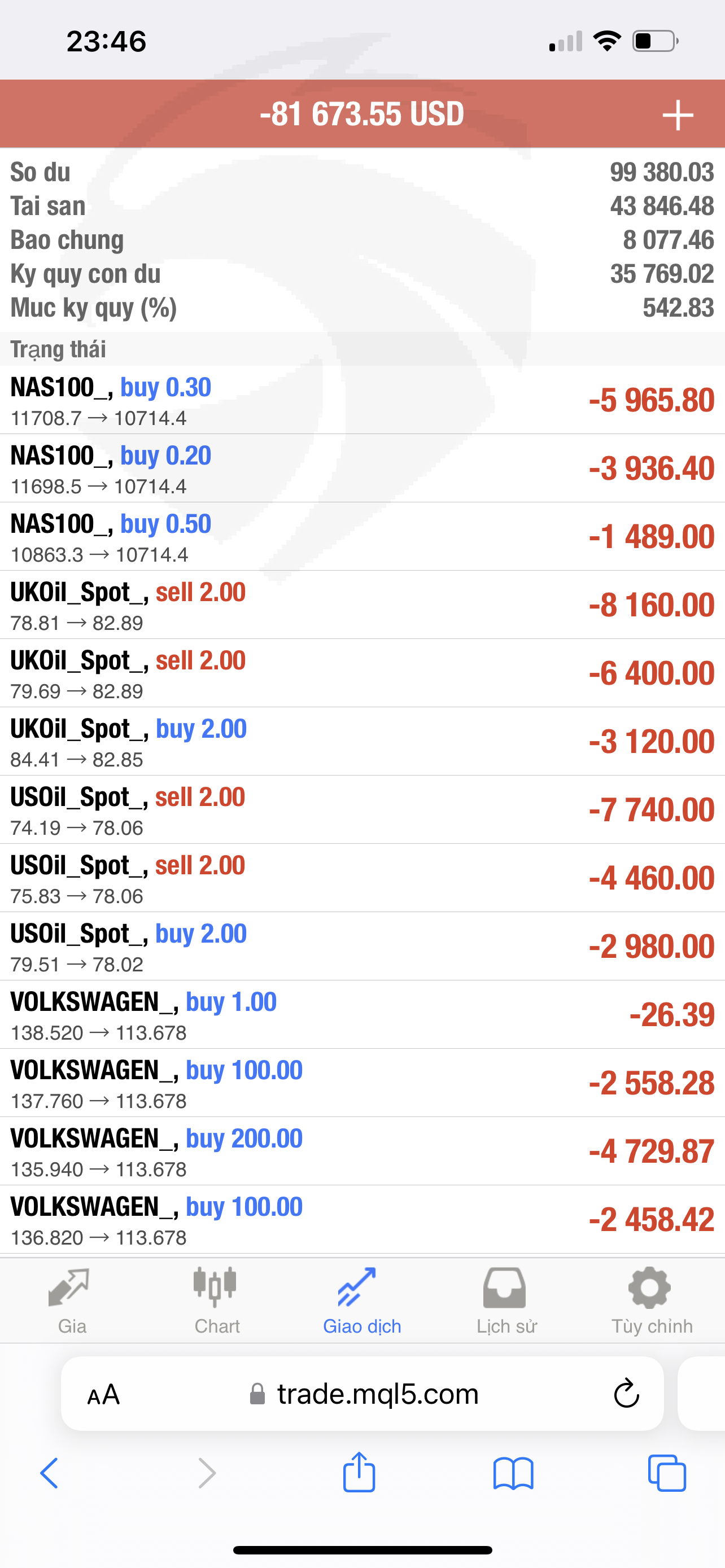Tap VOLKSWAGEN buy 200.00 position
The width and height of the screenshot is (725, 1568).
point(362,1151)
